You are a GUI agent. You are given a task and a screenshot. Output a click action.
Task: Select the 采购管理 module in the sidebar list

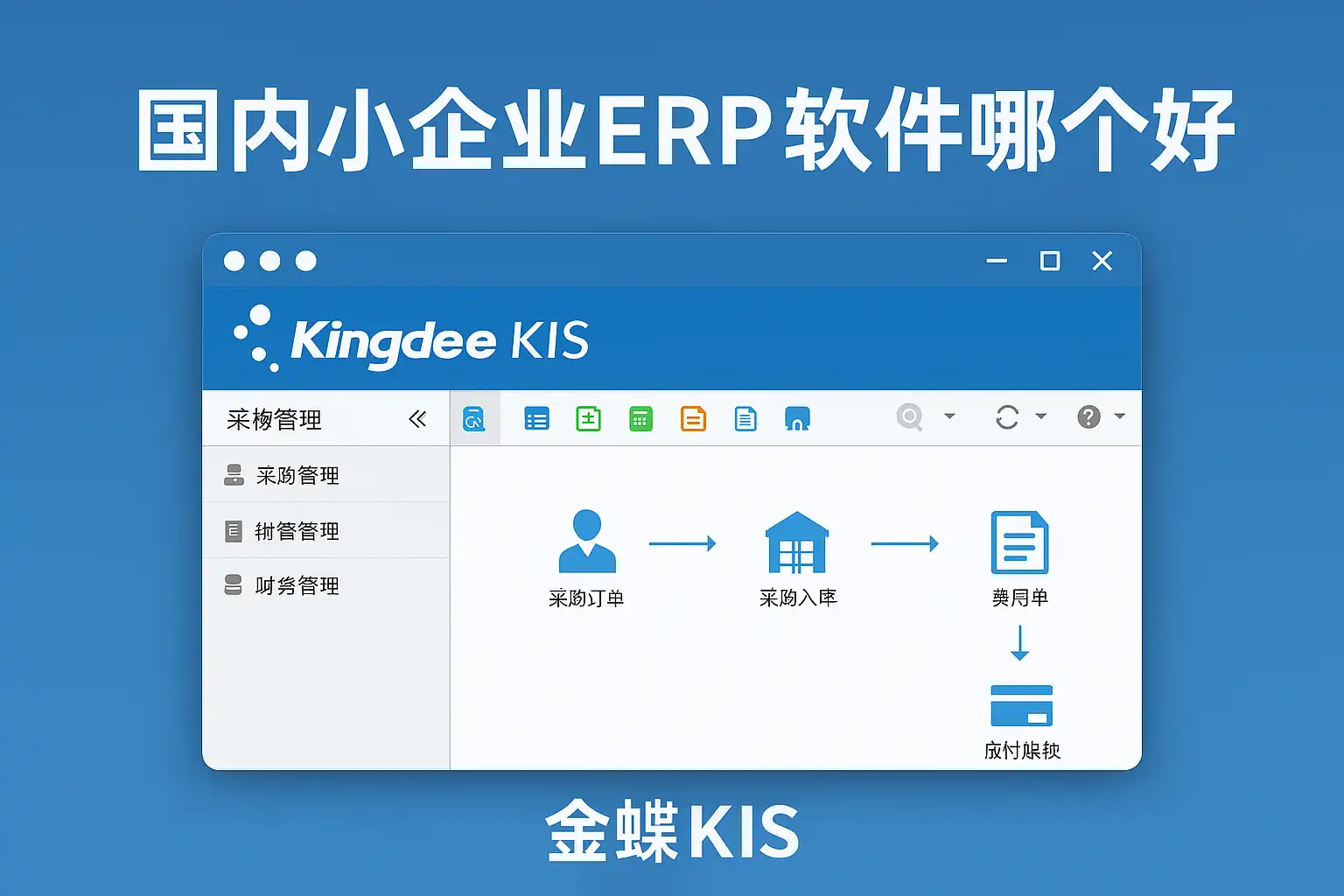(326, 475)
